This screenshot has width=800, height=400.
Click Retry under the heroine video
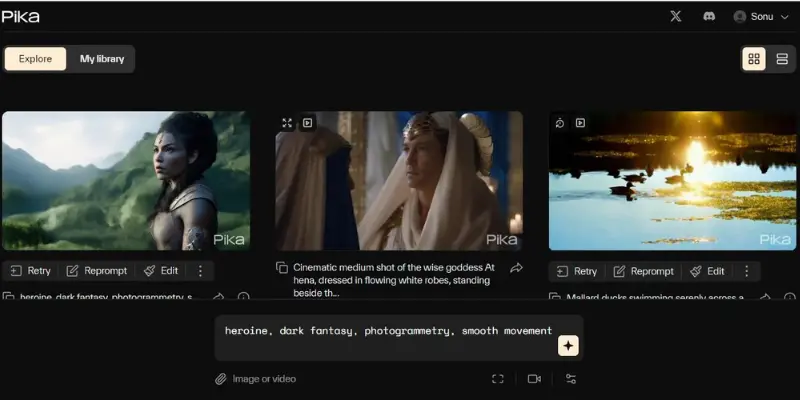tap(30, 271)
